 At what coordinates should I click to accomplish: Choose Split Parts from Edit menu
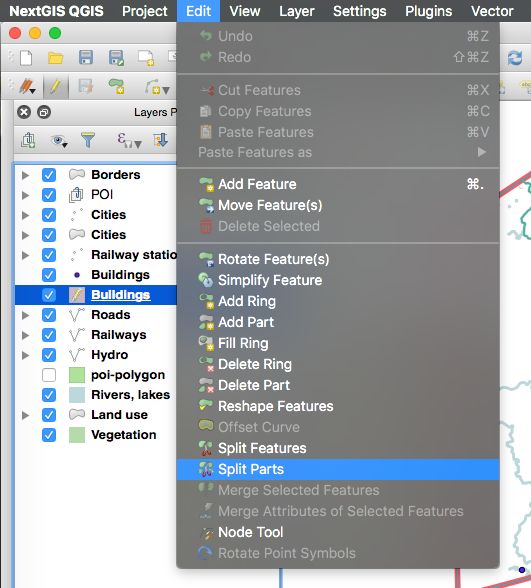(x=338, y=469)
